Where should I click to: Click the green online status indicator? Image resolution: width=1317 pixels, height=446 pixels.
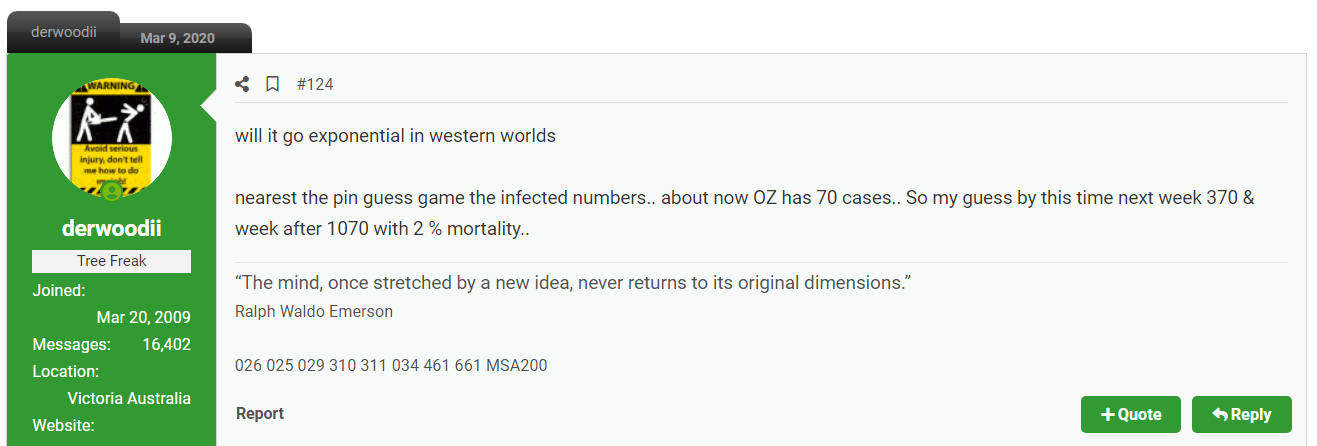(112, 190)
